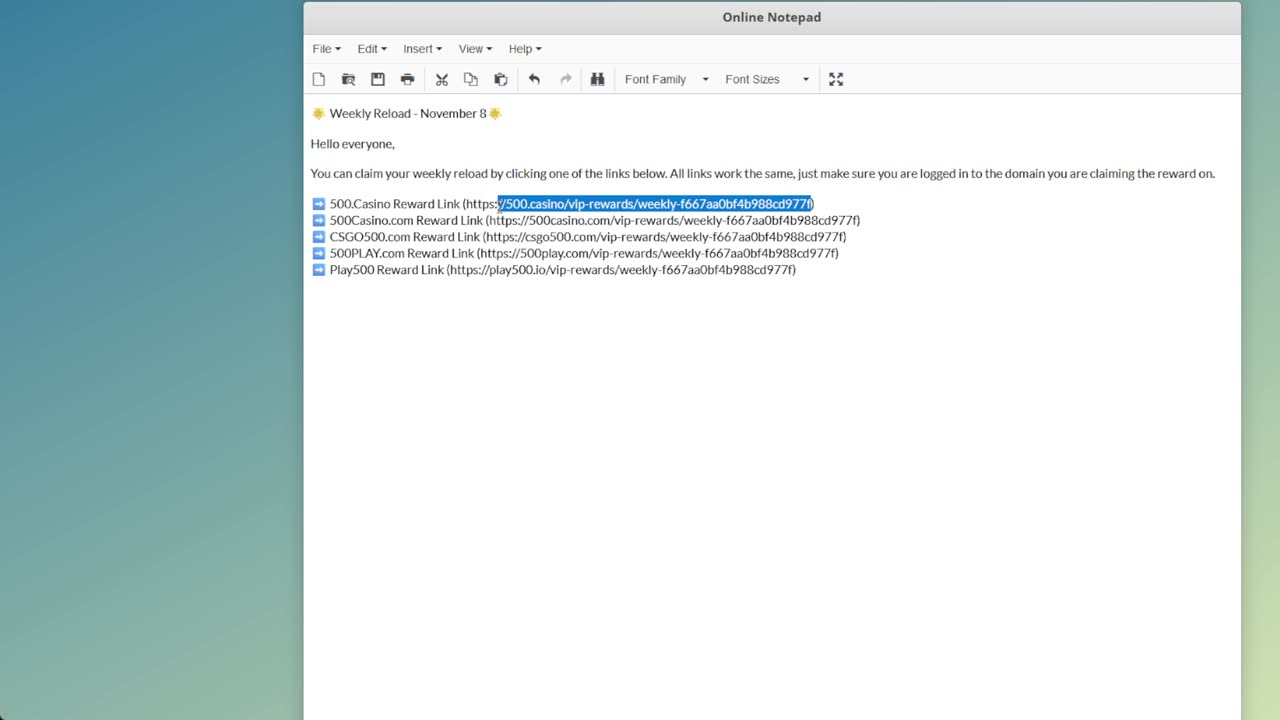Click the Cut scissors icon
The height and width of the screenshot is (720, 1280).
click(x=441, y=79)
